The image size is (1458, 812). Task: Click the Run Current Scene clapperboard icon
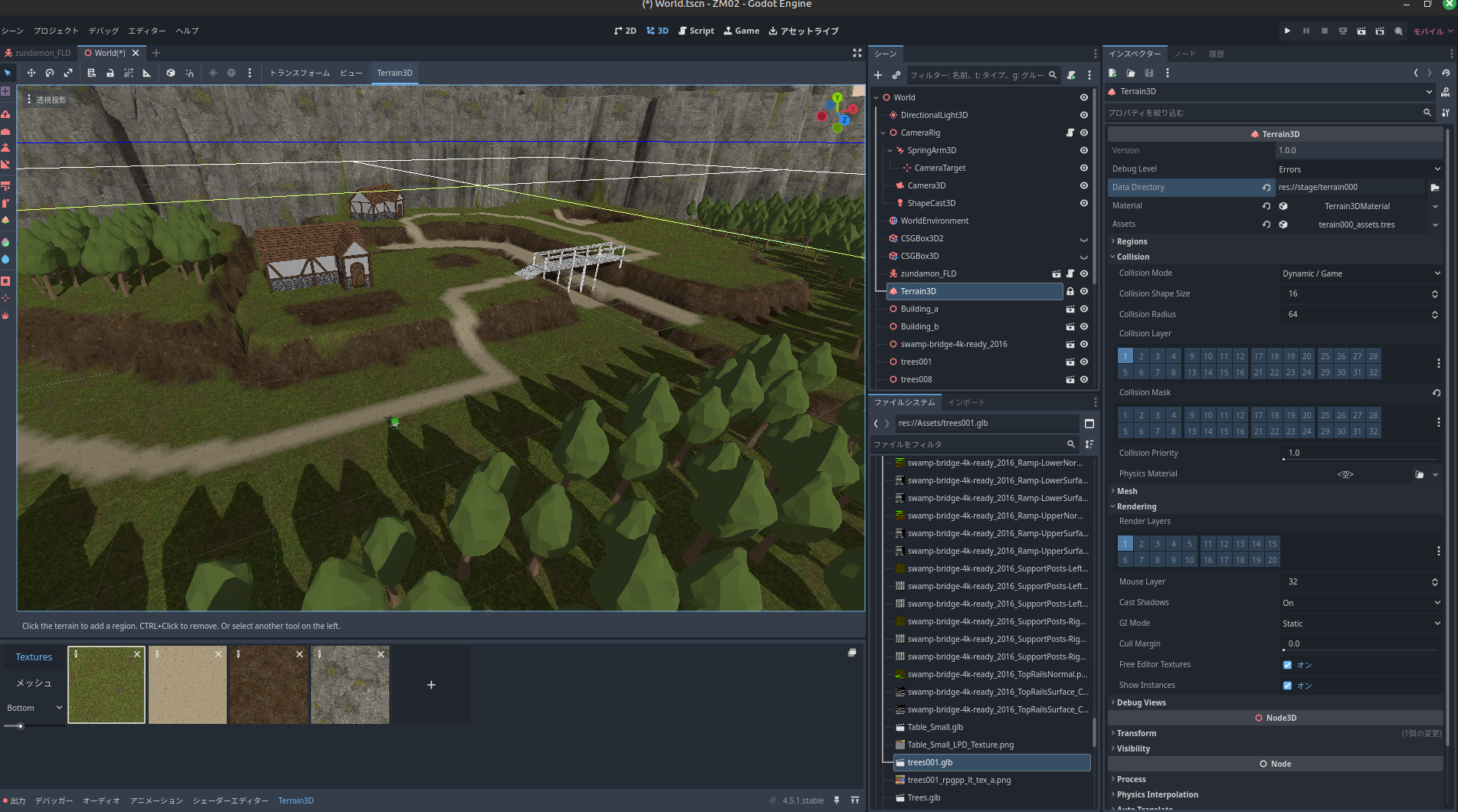1361,31
